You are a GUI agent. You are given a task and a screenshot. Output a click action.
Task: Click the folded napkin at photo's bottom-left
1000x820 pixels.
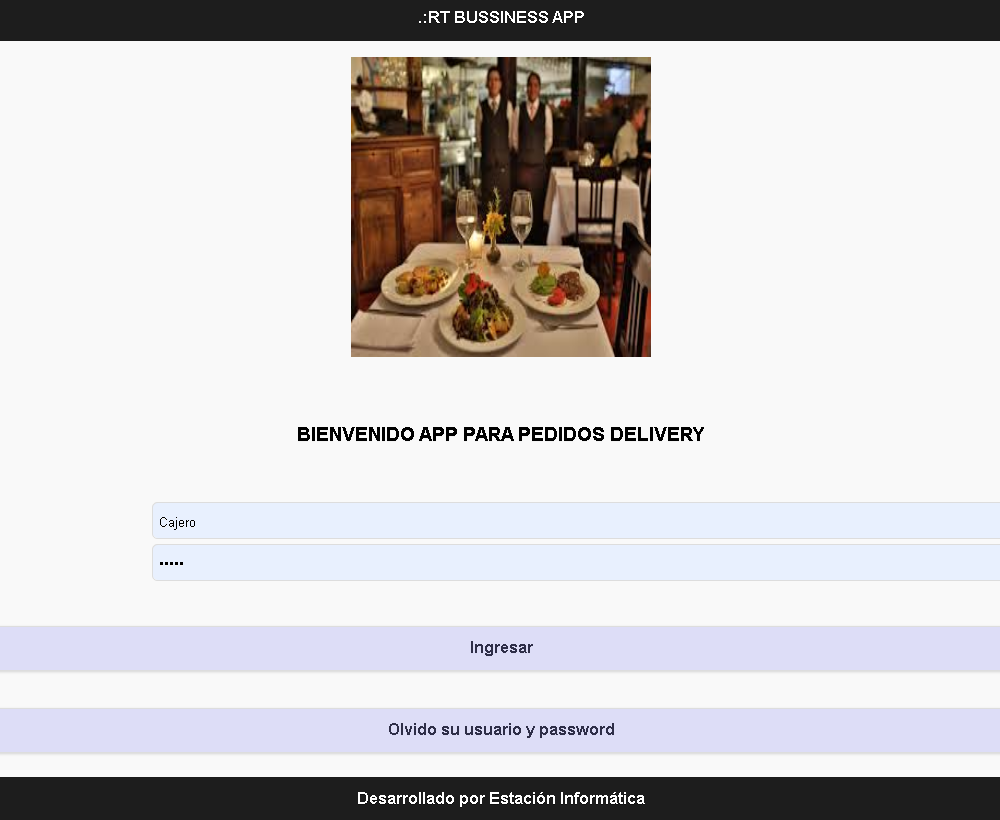pyautogui.click(x=383, y=330)
